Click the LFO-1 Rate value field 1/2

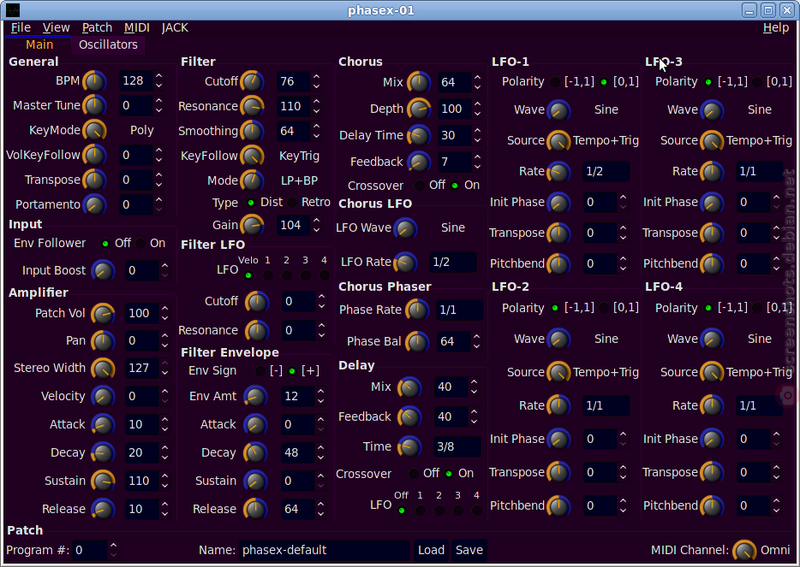[x=606, y=171]
